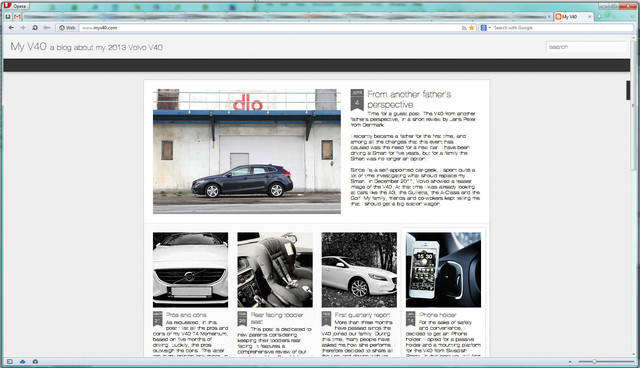Open the Volvo front grille thumbnail
Viewport: 640px width, 368px height.
coord(190,270)
